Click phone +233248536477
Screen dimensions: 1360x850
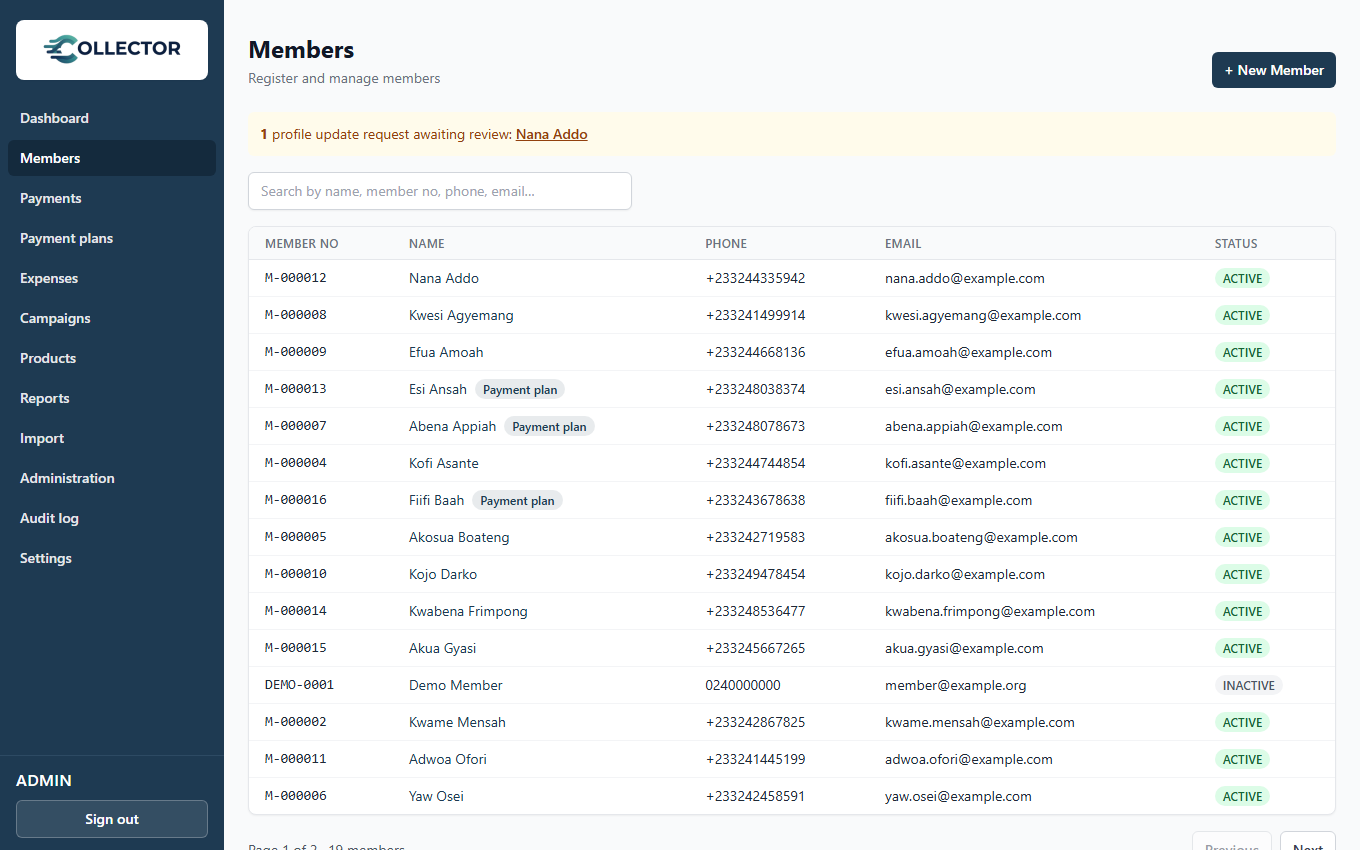(755, 611)
